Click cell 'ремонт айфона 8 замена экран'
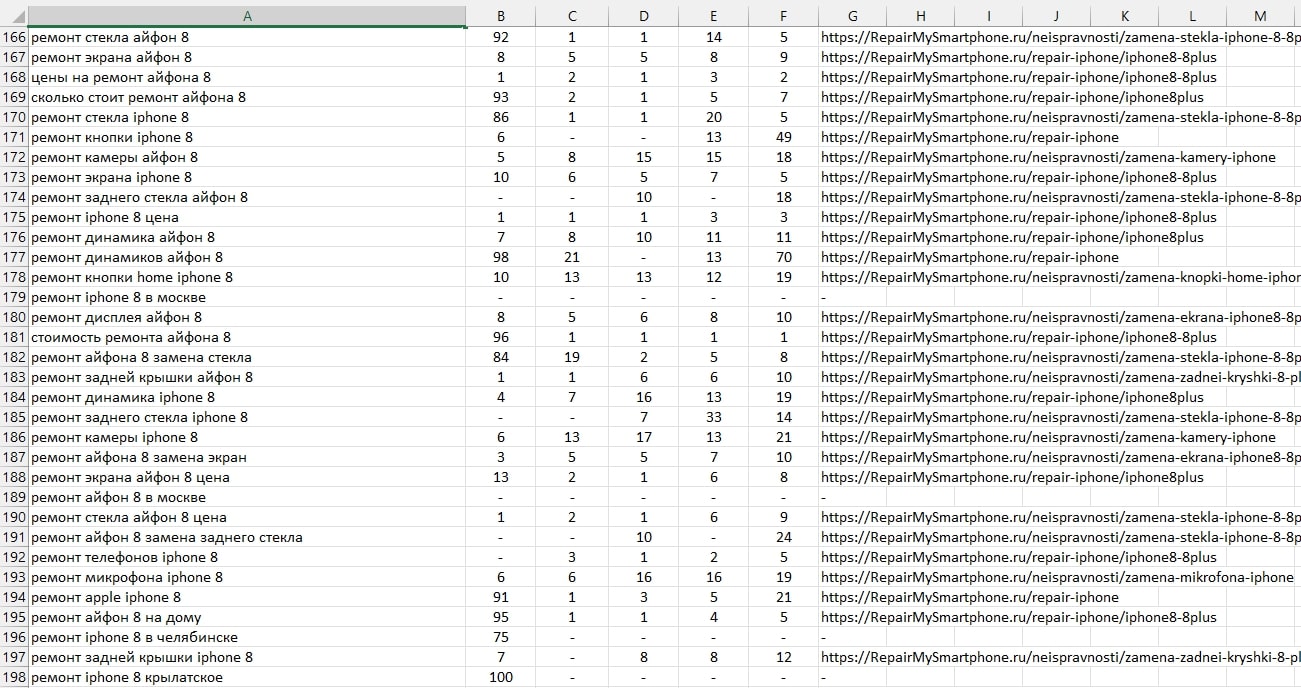The width and height of the screenshot is (1301, 688). click(x=247, y=457)
